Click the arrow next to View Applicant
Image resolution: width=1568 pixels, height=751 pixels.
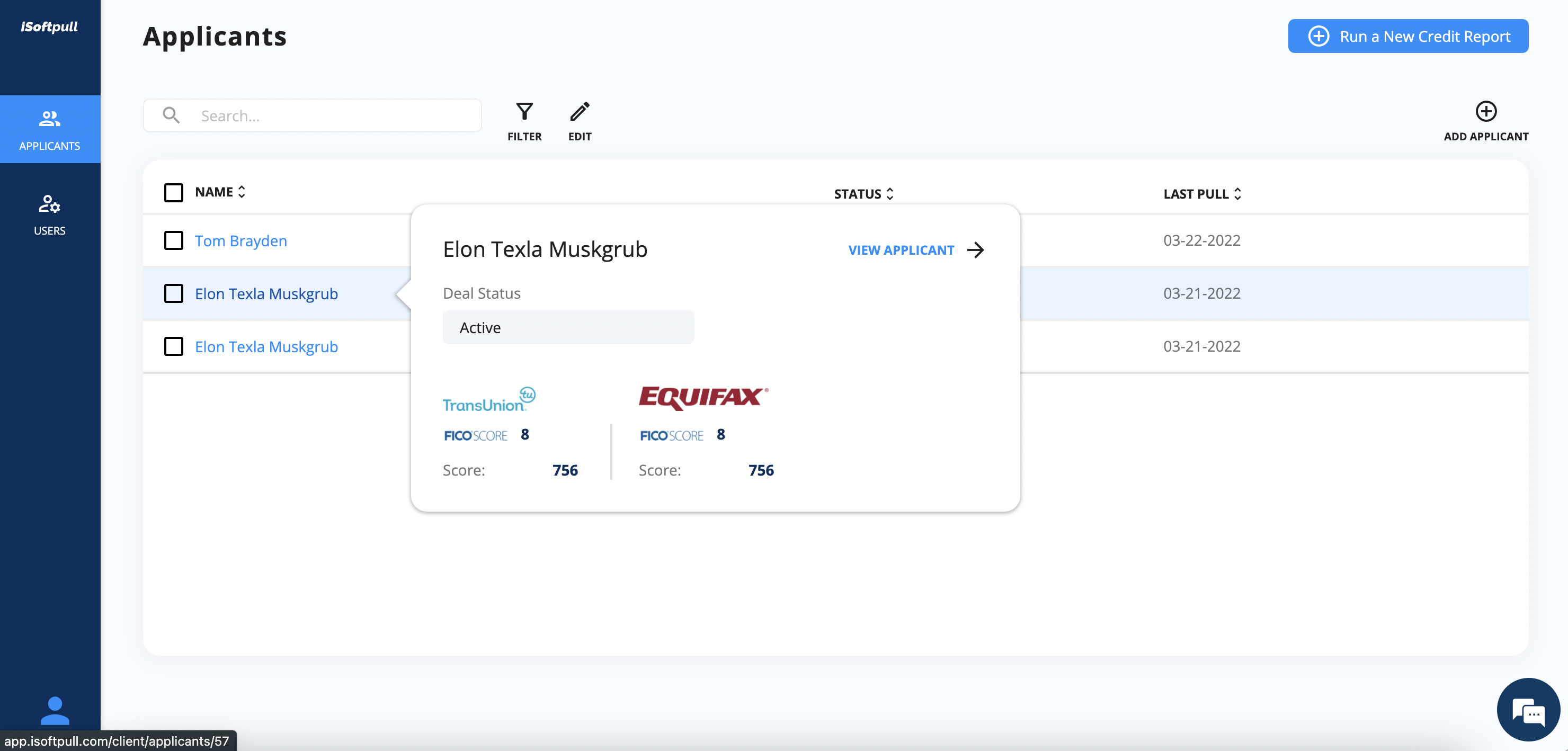point(976,250)
